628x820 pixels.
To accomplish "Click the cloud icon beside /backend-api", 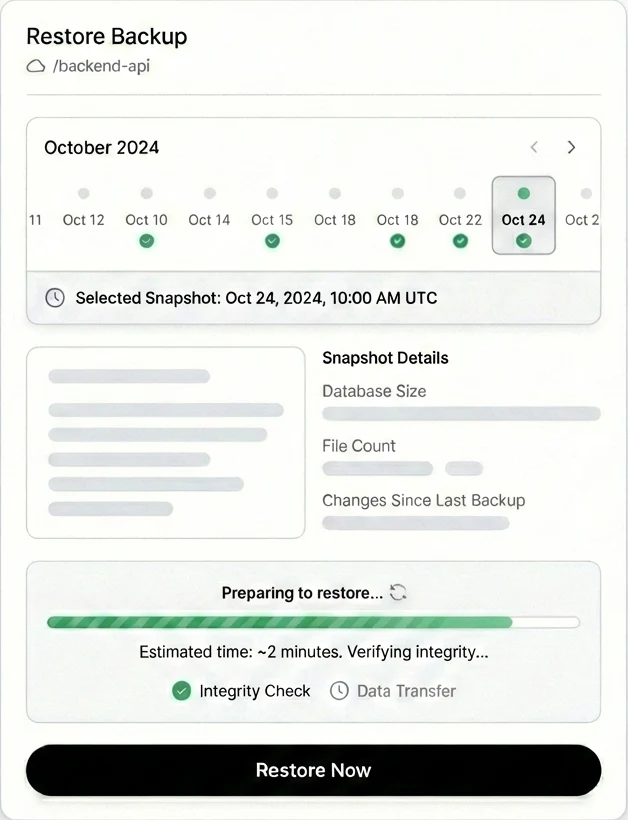I will tap(36, 67).
